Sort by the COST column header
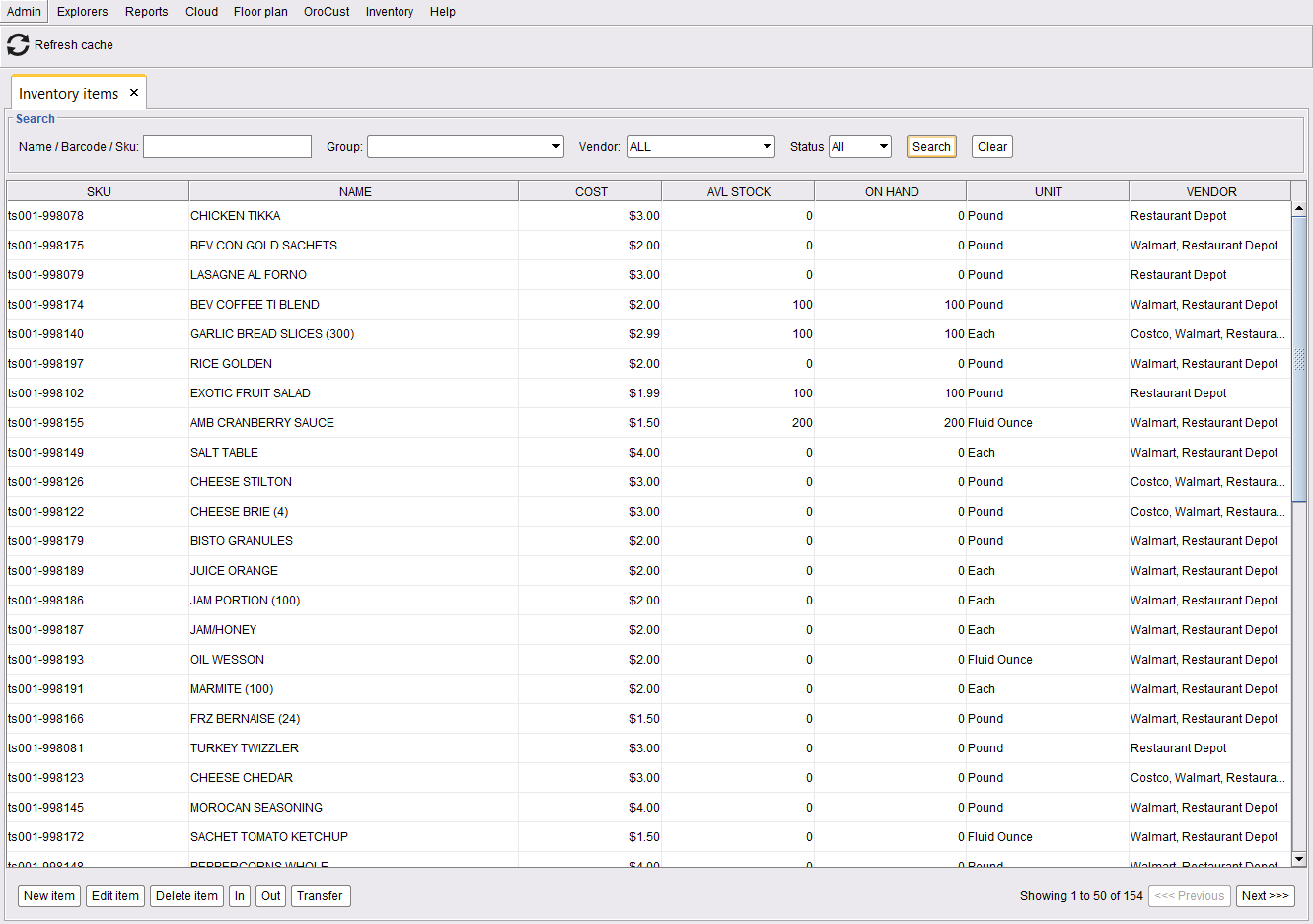Screen dimensions: 1313x924 pos(591,192)
